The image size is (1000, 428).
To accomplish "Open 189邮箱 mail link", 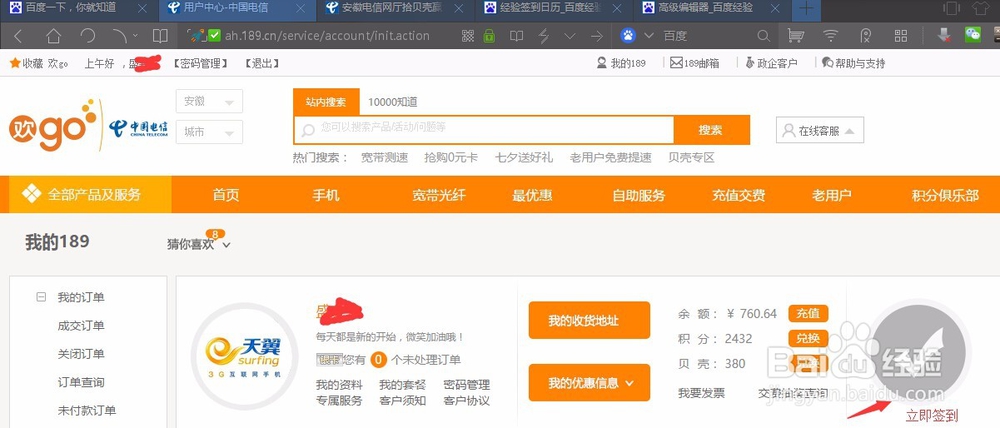I will pos(695,63).
